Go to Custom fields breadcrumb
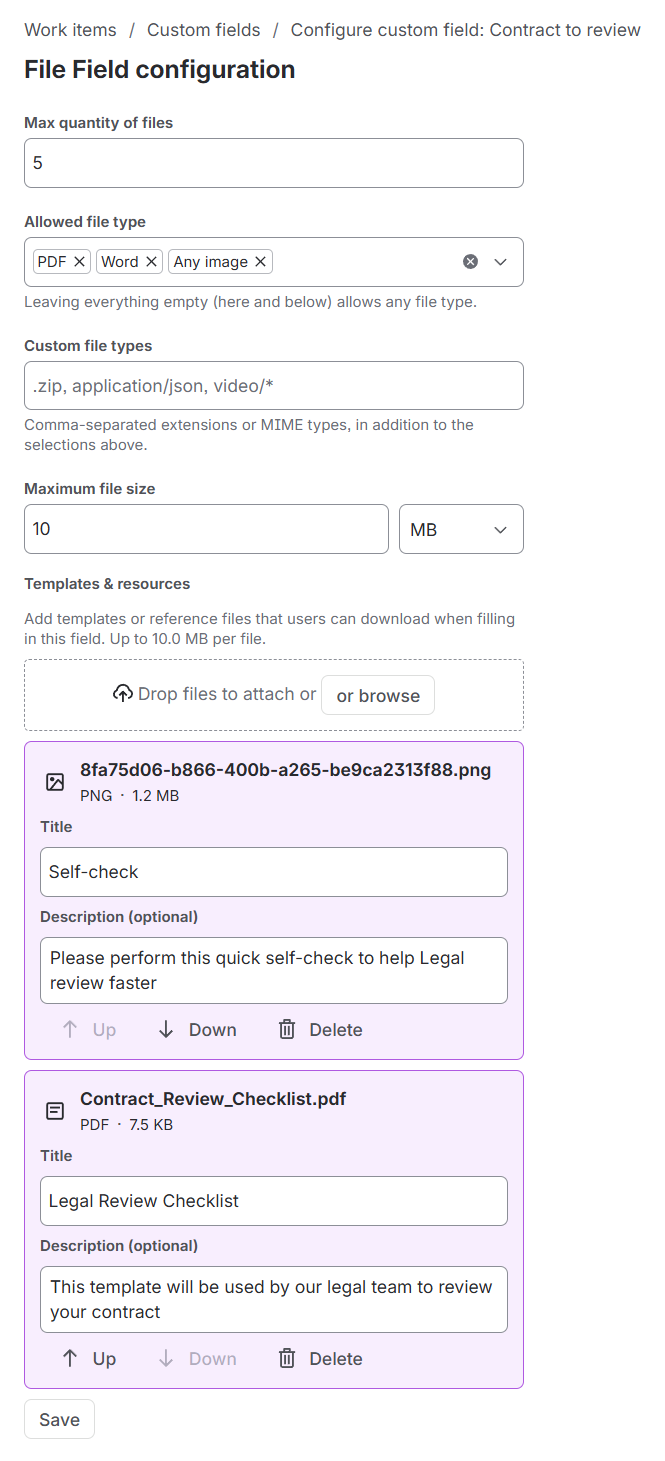665x1461 pixels. (204, 30)
